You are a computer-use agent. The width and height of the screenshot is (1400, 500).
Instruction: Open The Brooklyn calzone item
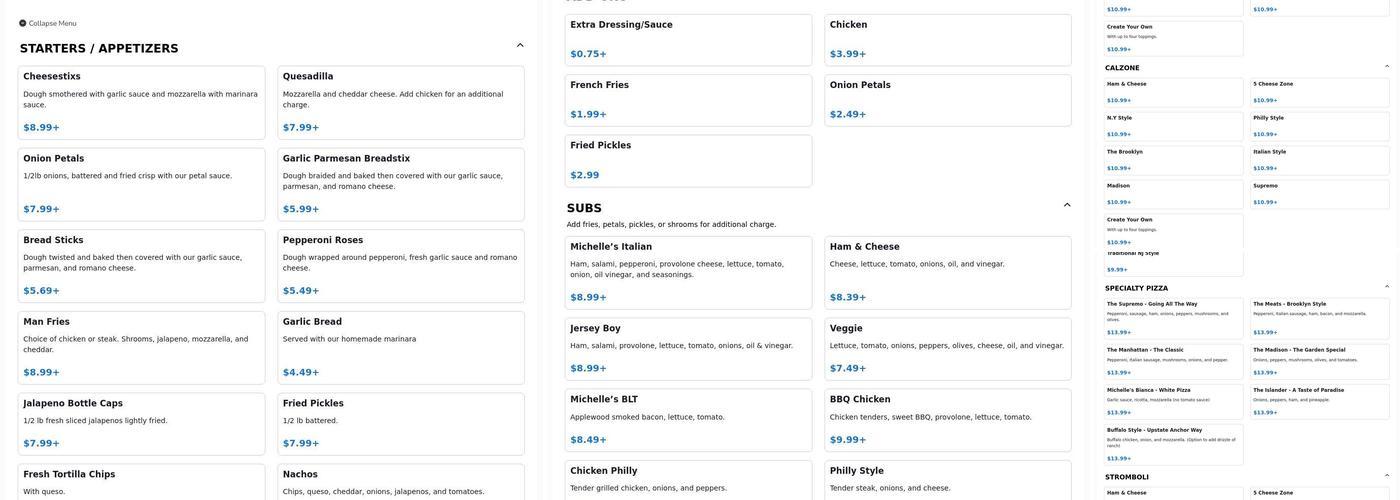click(x=1174, y=160)
